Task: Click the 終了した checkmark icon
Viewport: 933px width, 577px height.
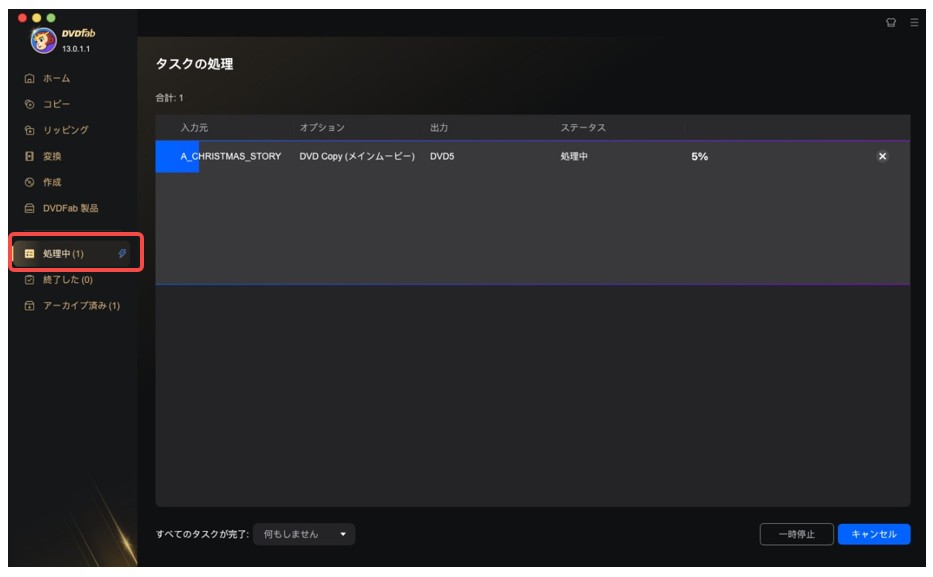Action: [x=29, y=280]
